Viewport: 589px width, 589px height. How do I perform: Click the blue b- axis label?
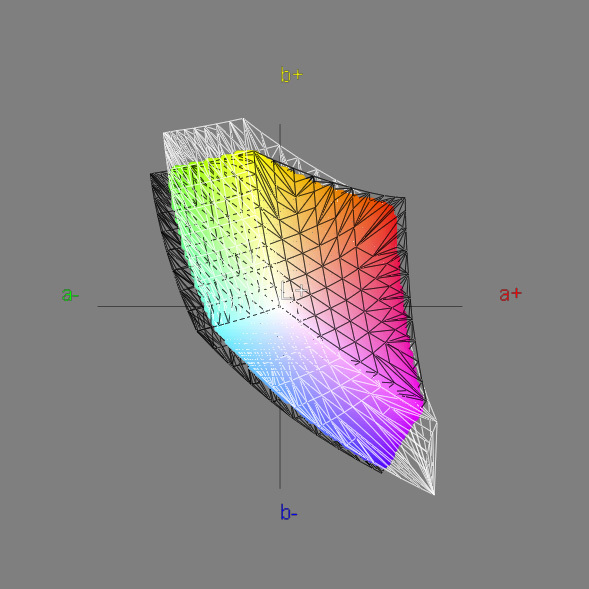pos(288,512)
